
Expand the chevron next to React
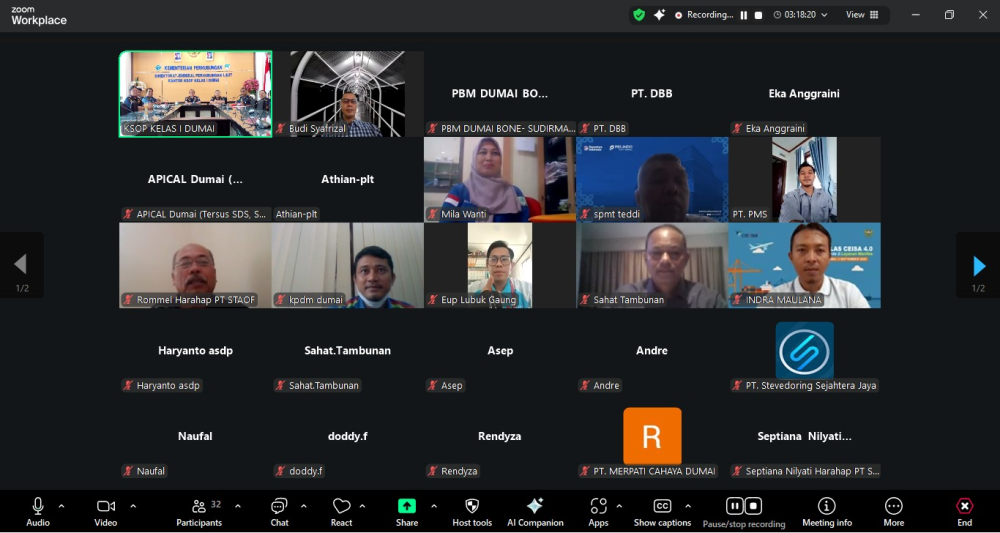(362, 506)
